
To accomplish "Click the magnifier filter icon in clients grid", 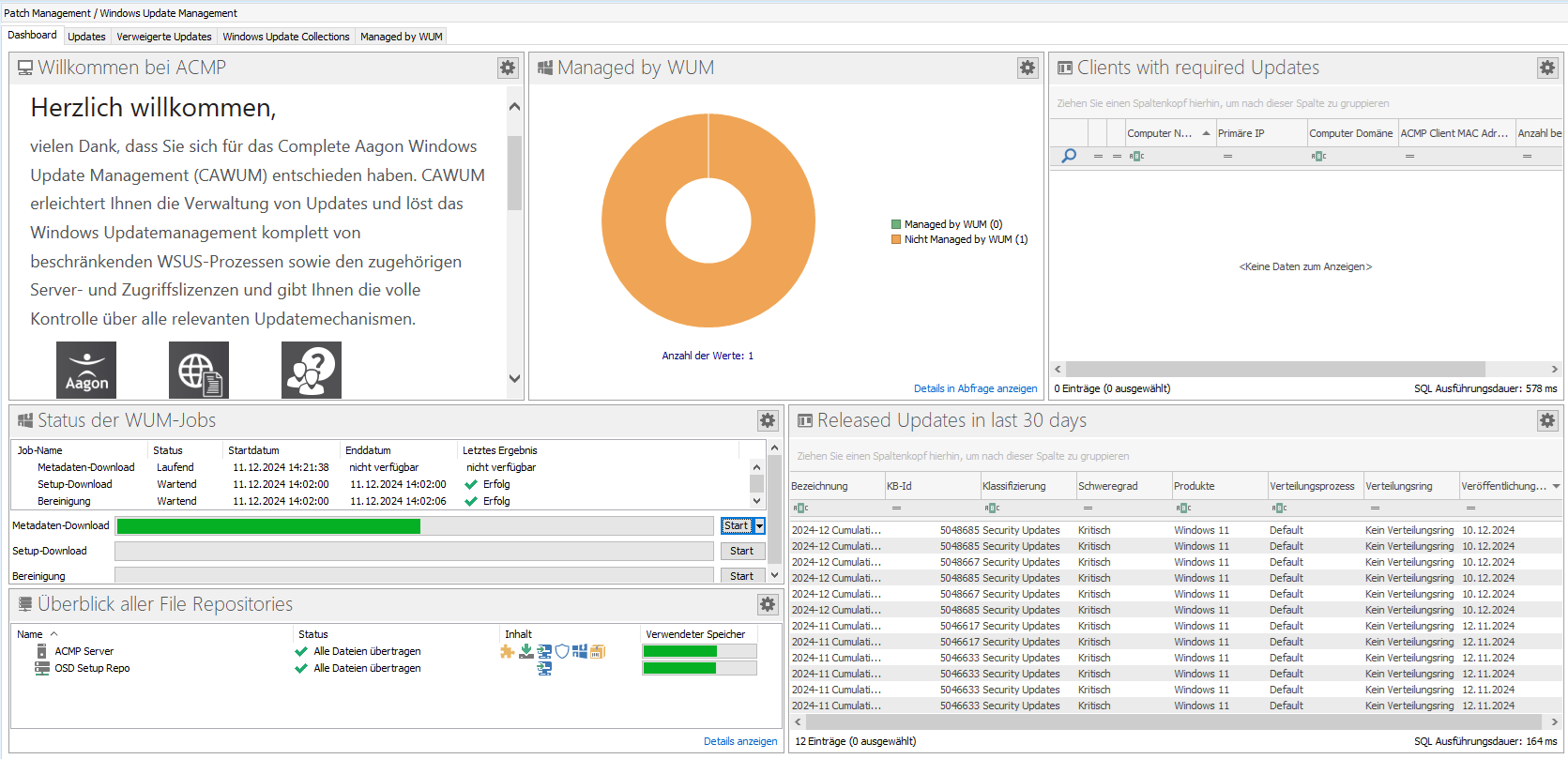I will pos(1069,156).
